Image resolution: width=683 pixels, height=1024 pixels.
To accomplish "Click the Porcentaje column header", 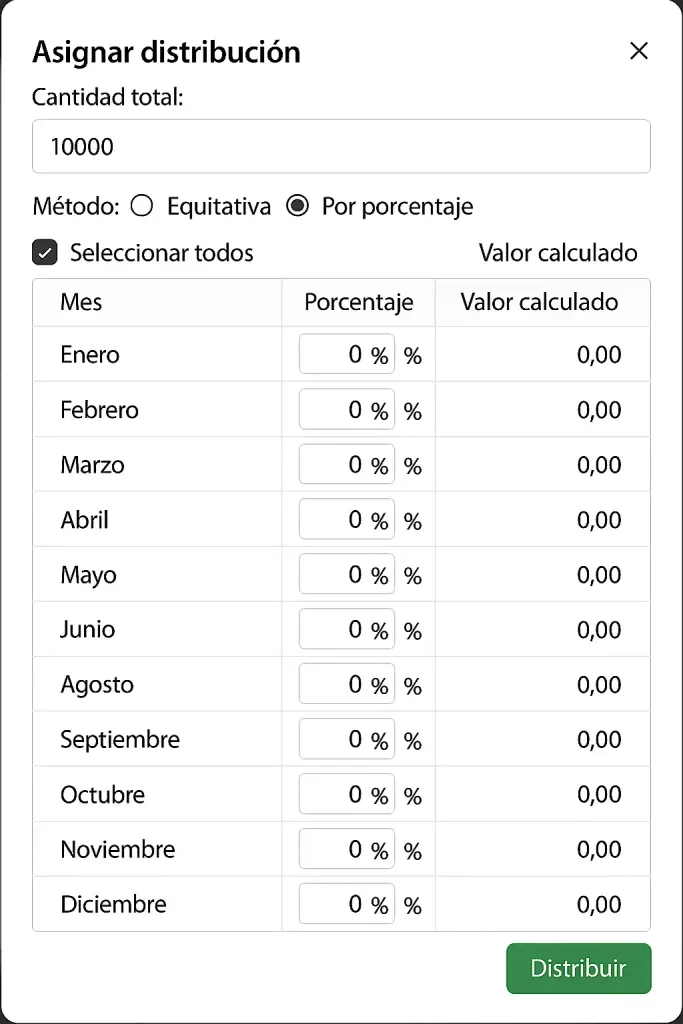I will click(x=358, y=302).
